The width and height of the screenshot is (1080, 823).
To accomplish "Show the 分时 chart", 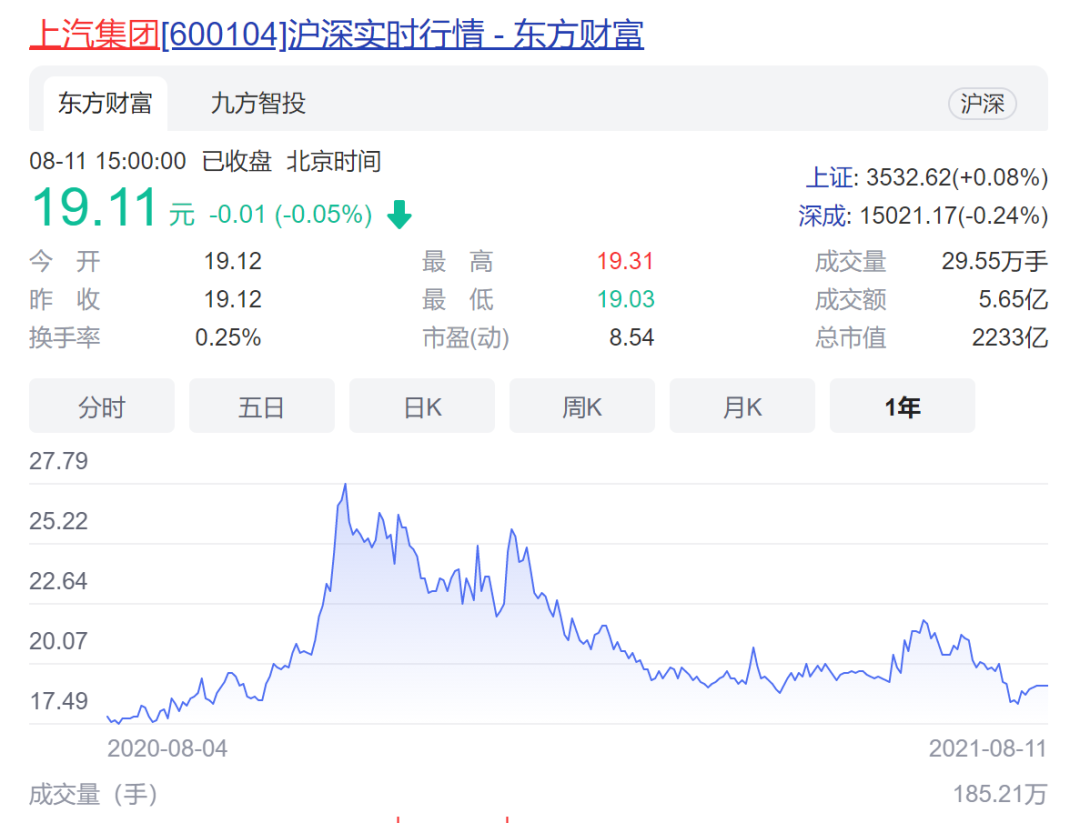I will click(x=102, y=406).
